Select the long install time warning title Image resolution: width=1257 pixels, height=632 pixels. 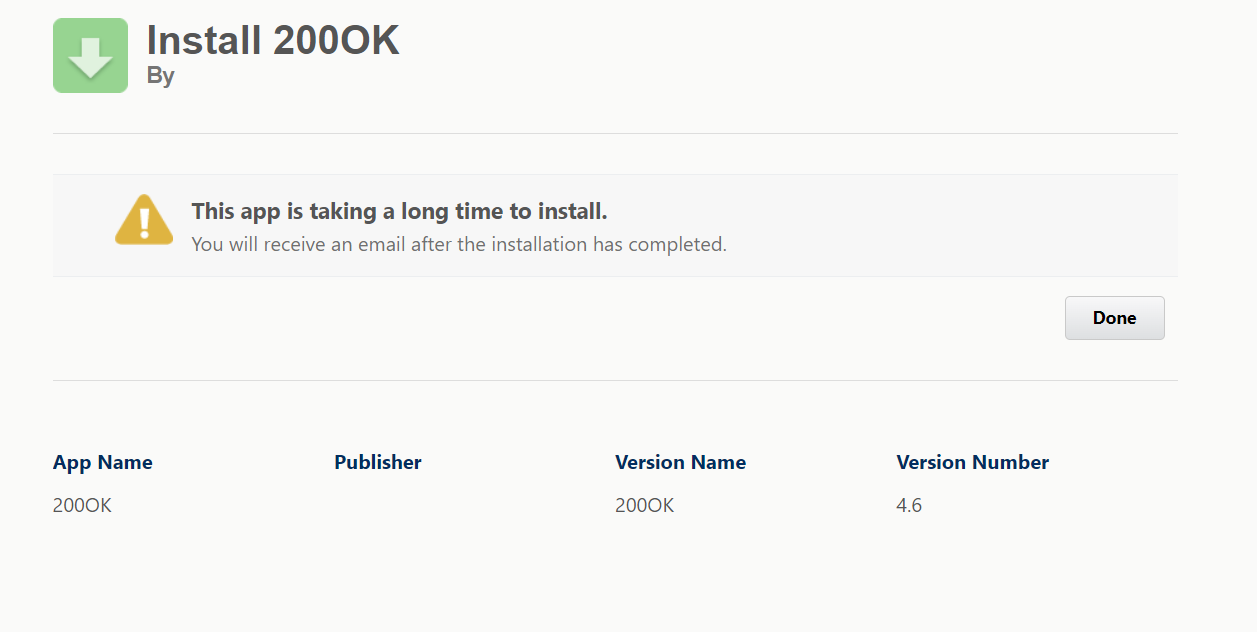pyautogui.click(x=399, y=211)
